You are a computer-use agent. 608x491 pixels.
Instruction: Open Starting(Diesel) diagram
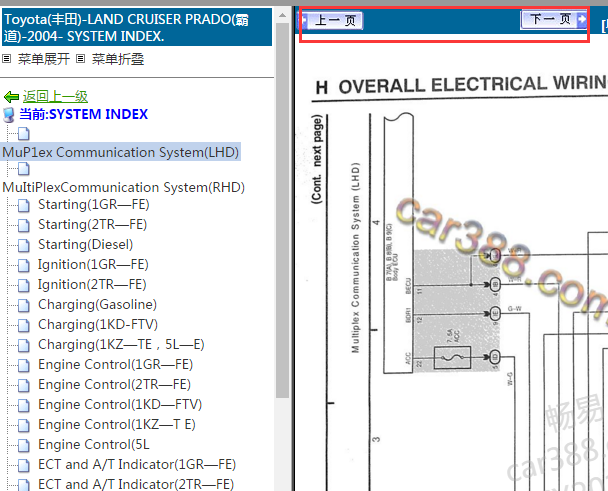86,244
